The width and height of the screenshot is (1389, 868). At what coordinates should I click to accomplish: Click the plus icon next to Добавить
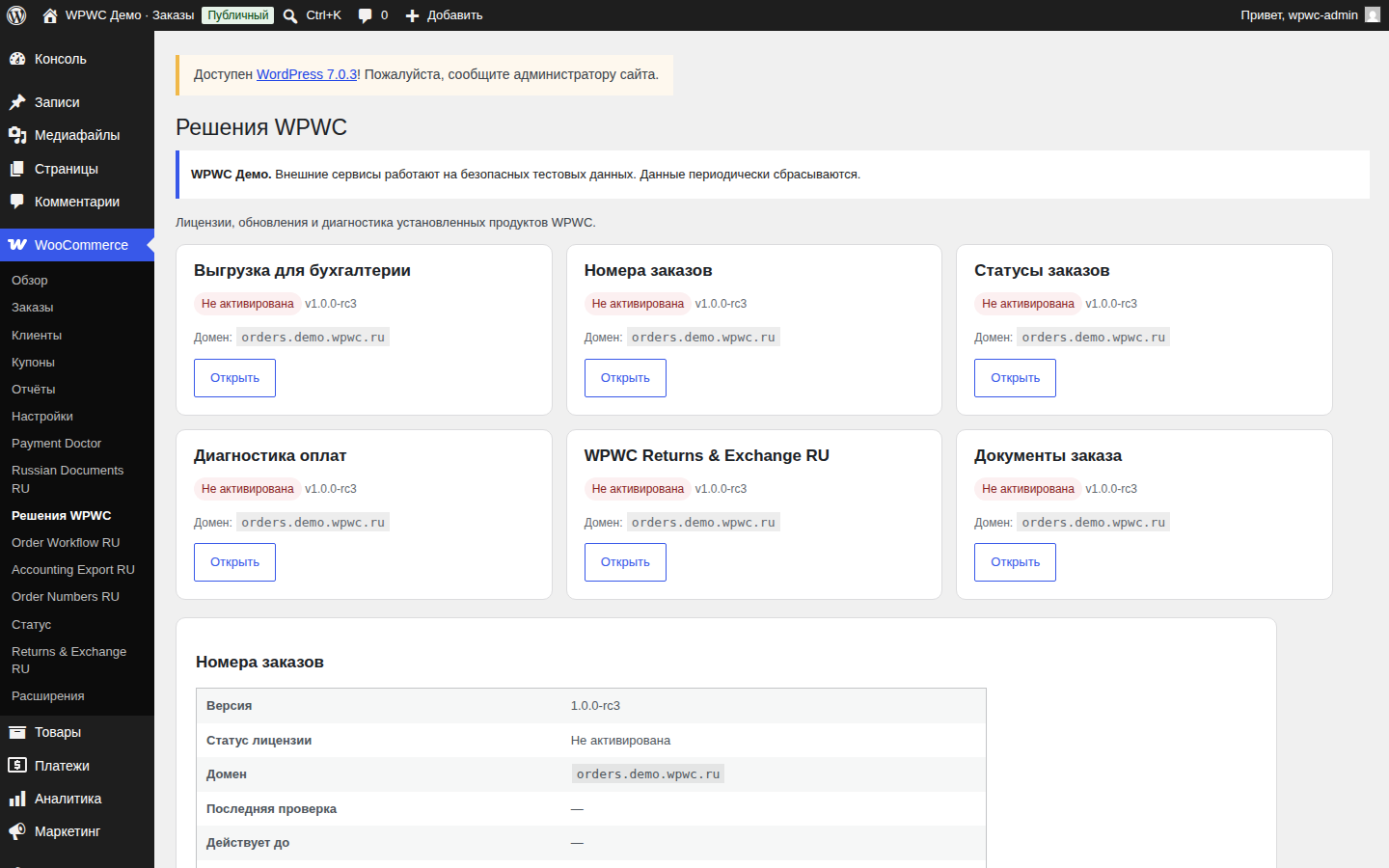tap(412, 15)
